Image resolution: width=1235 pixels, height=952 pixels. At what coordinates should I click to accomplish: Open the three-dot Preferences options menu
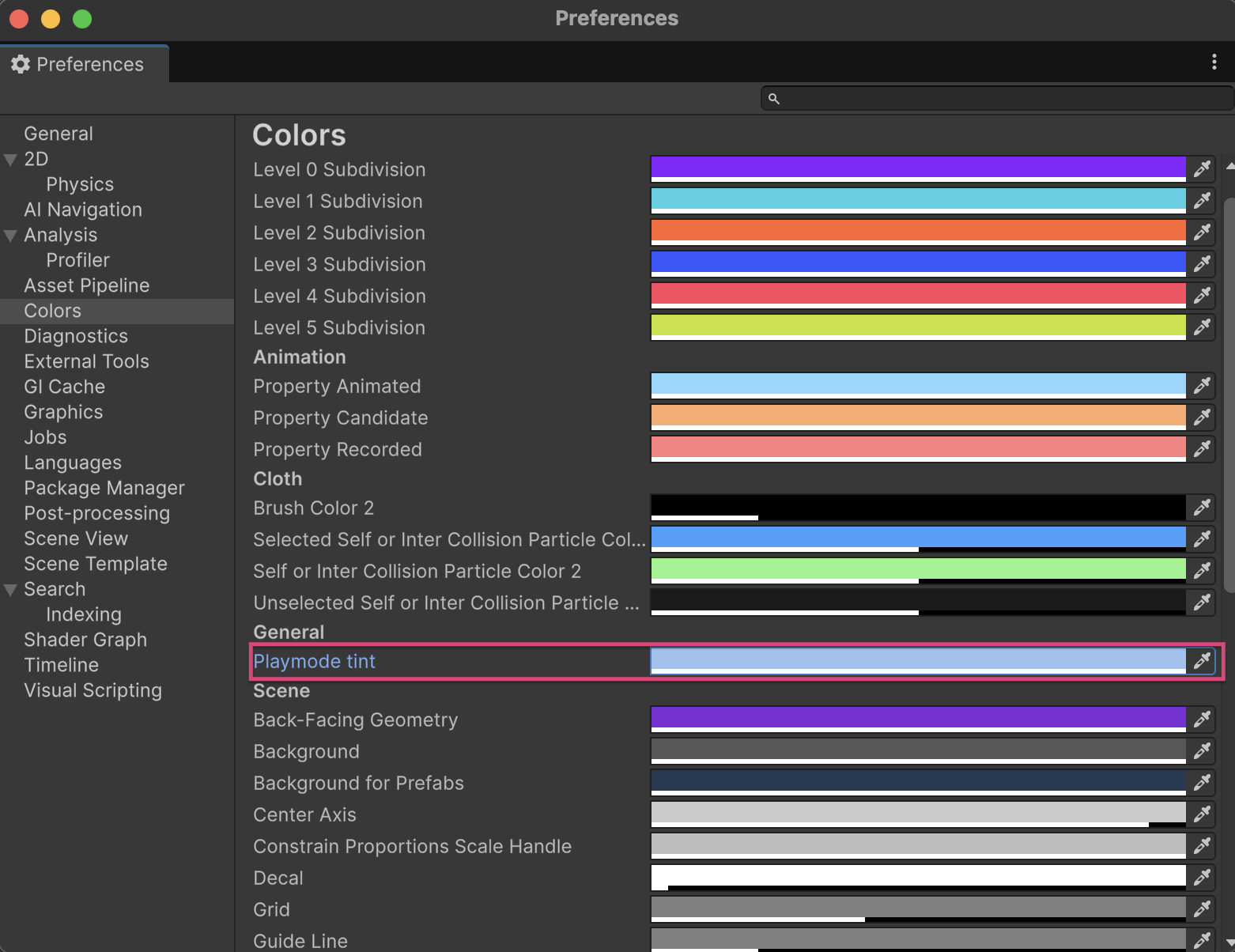pyautogui.click(x=1214, y=62)
